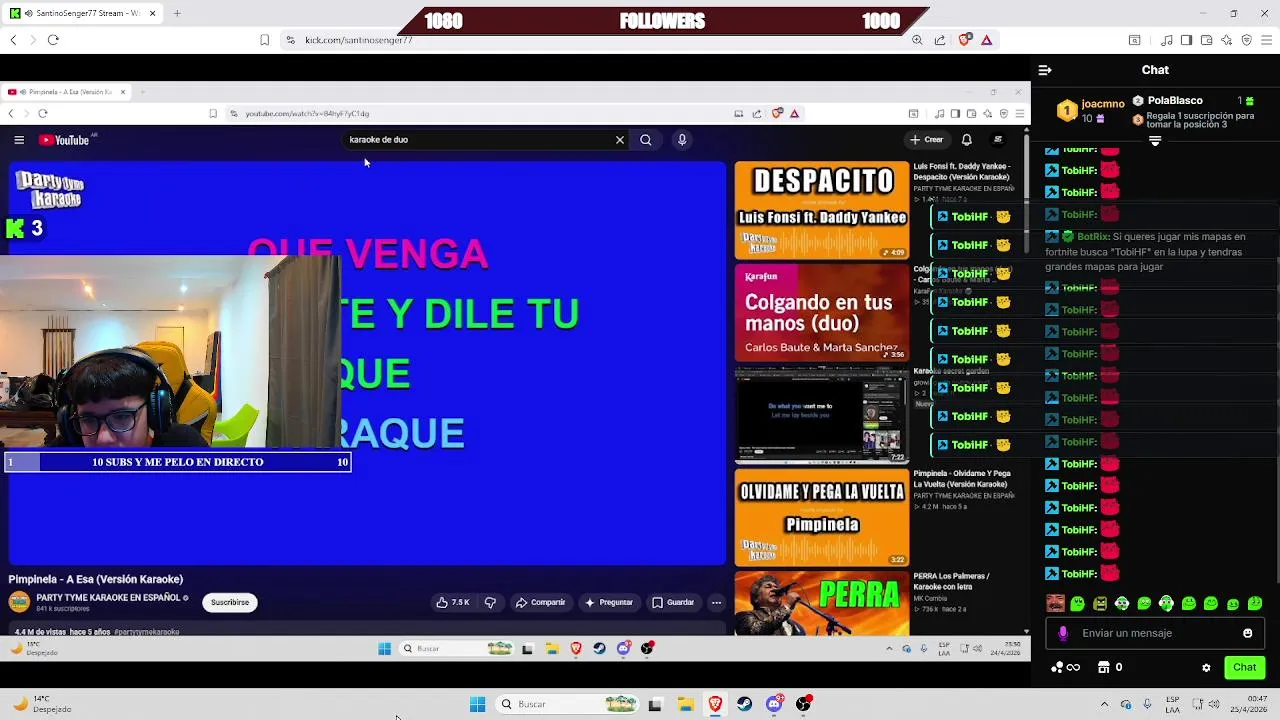Open a new tab in outer browser

pos(177,13)
